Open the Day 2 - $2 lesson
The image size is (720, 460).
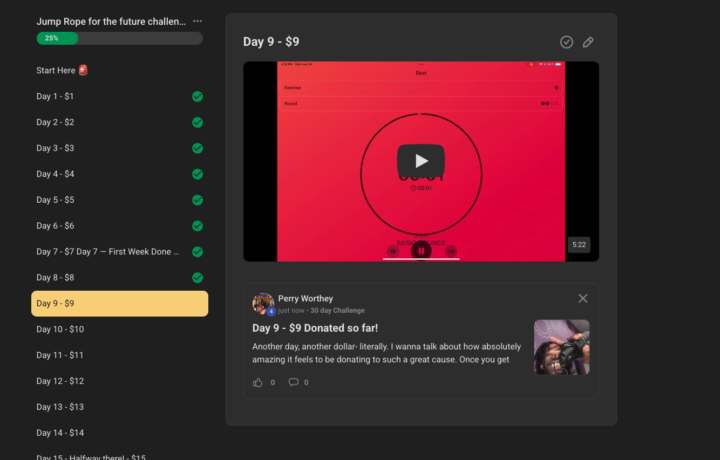point(119,123)
